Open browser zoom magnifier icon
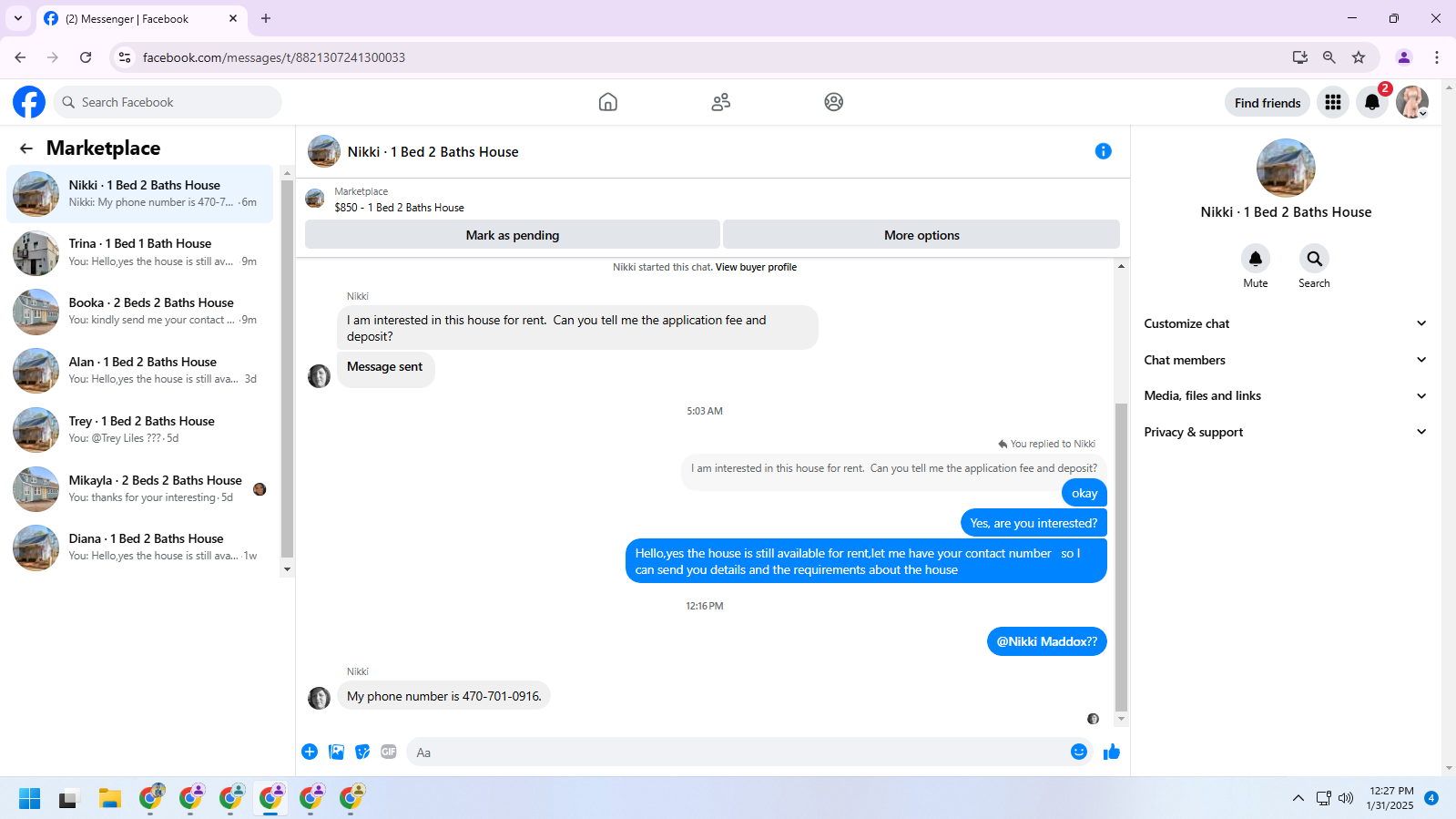 click(1329, 57)
